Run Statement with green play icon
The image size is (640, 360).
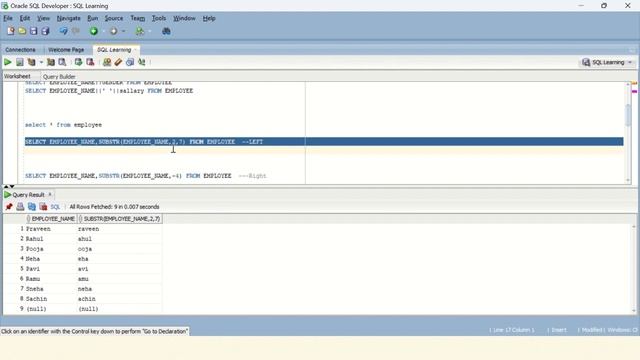pyautogui.click(x=8, y=62)
